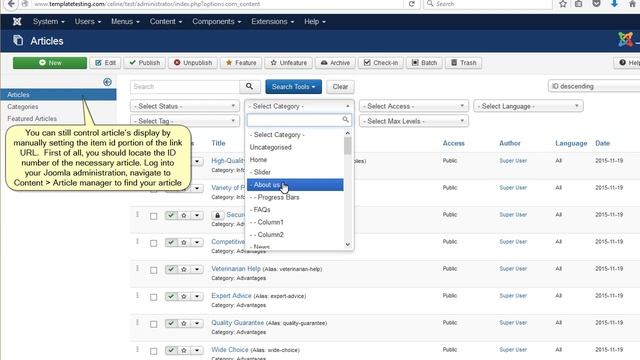Check the box for Expert Advice article
The image size is (640, 360).
[x=153, y=297]
